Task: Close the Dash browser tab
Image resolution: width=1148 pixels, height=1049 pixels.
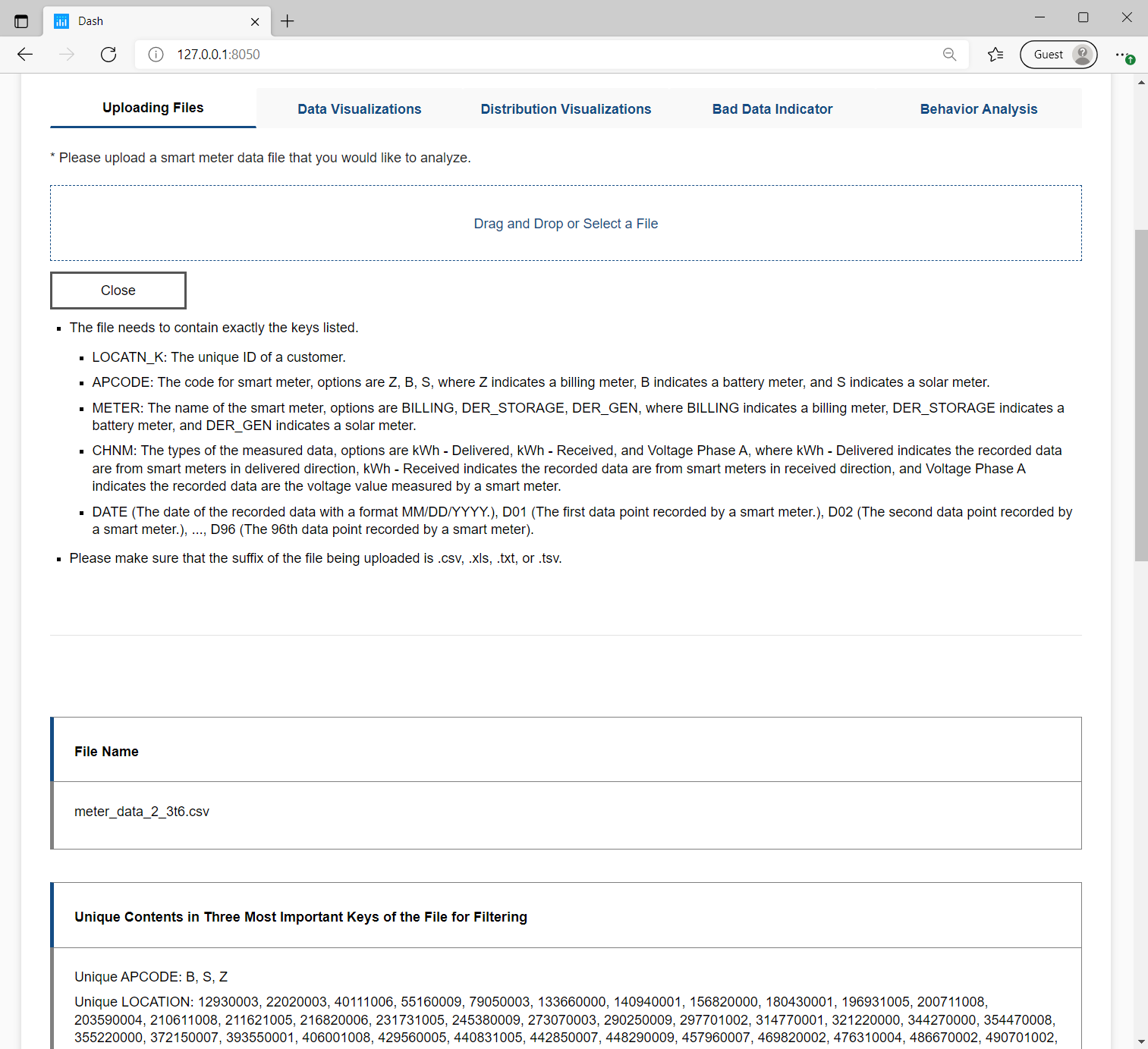Action: 255,21
